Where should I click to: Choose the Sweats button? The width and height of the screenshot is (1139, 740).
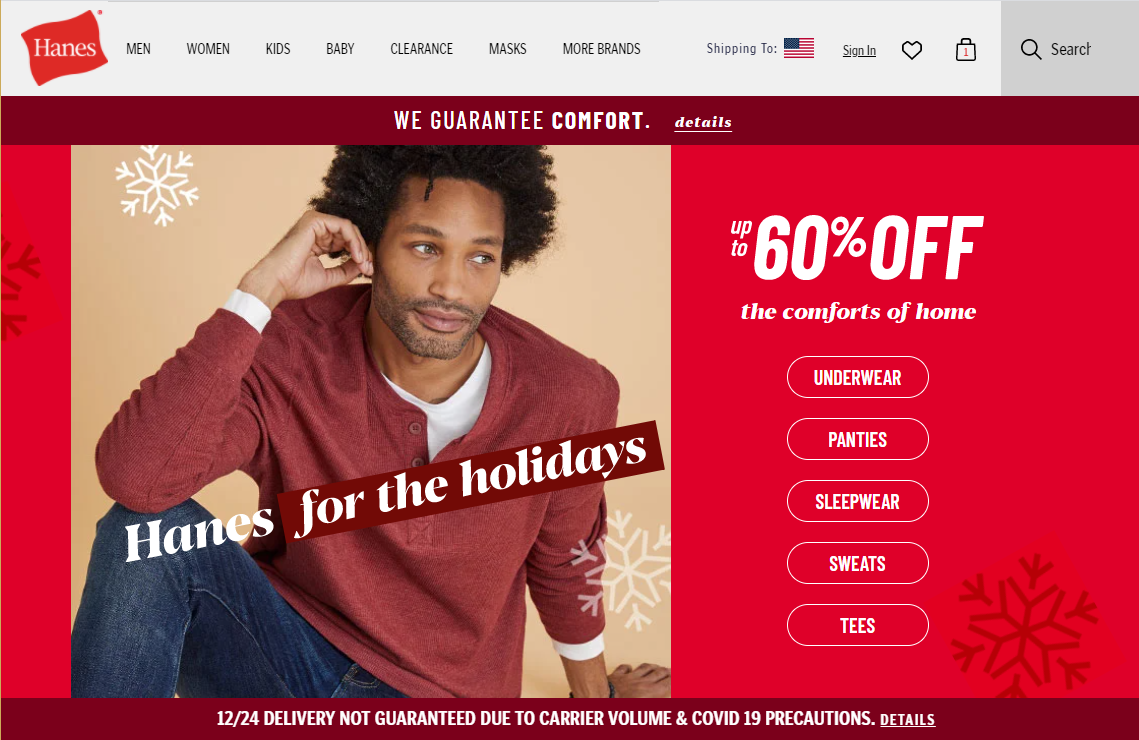click(857, 563)
